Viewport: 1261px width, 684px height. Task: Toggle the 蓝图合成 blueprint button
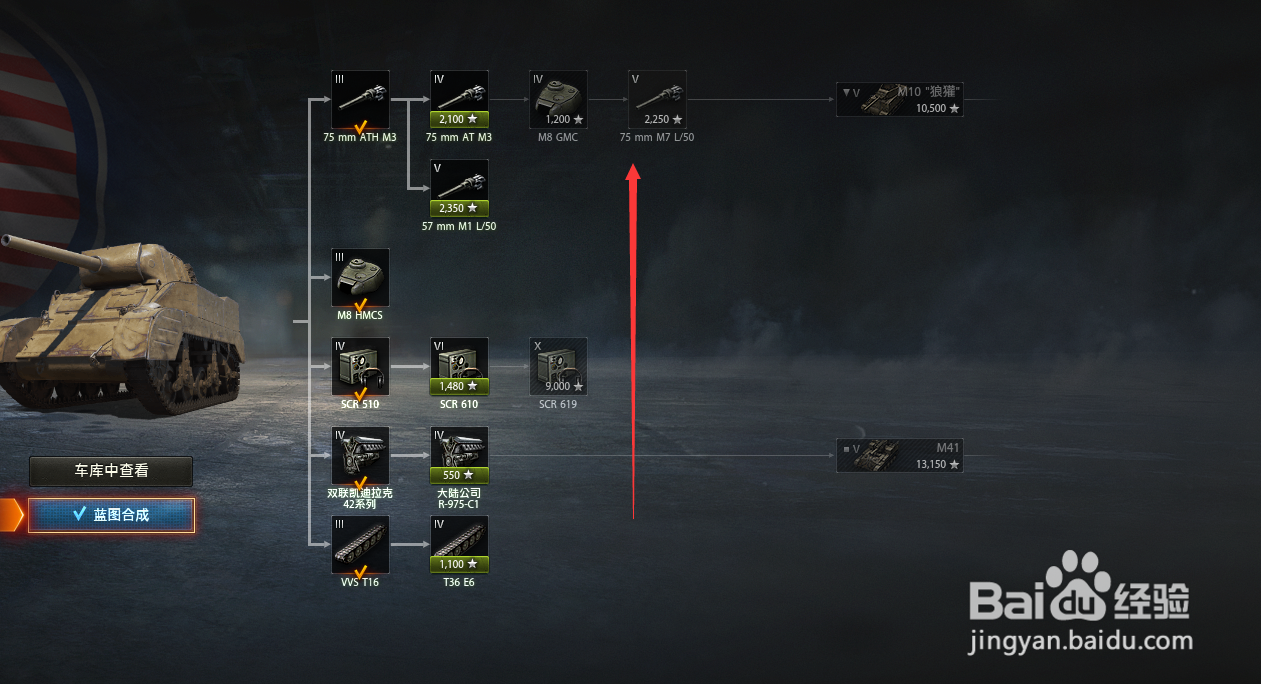[111, 515]
